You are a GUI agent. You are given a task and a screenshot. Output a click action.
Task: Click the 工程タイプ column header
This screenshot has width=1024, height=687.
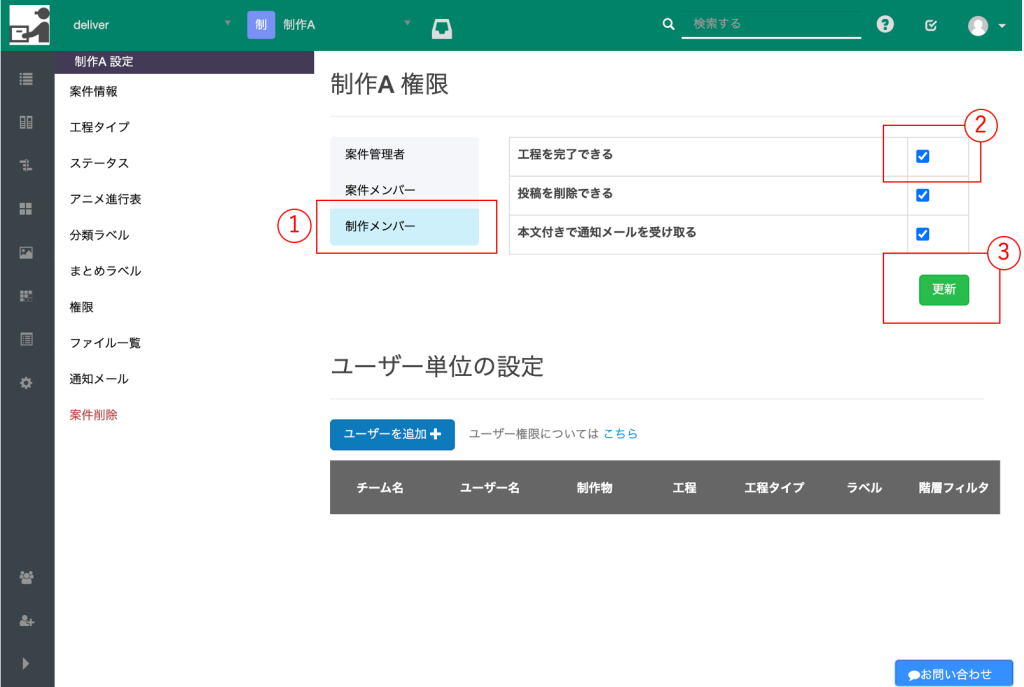[x=775, y=488]
